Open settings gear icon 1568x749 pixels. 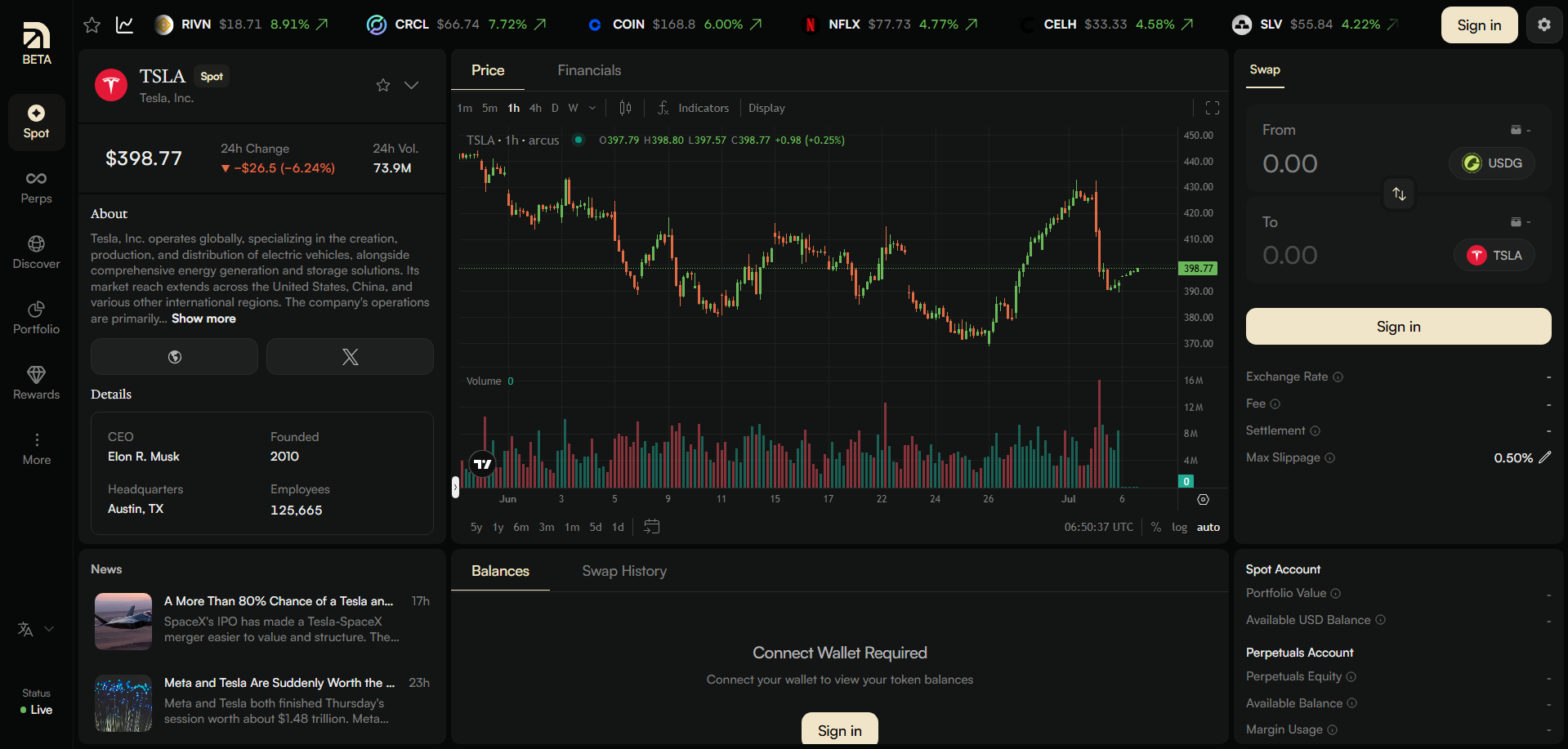point(1544,25)
